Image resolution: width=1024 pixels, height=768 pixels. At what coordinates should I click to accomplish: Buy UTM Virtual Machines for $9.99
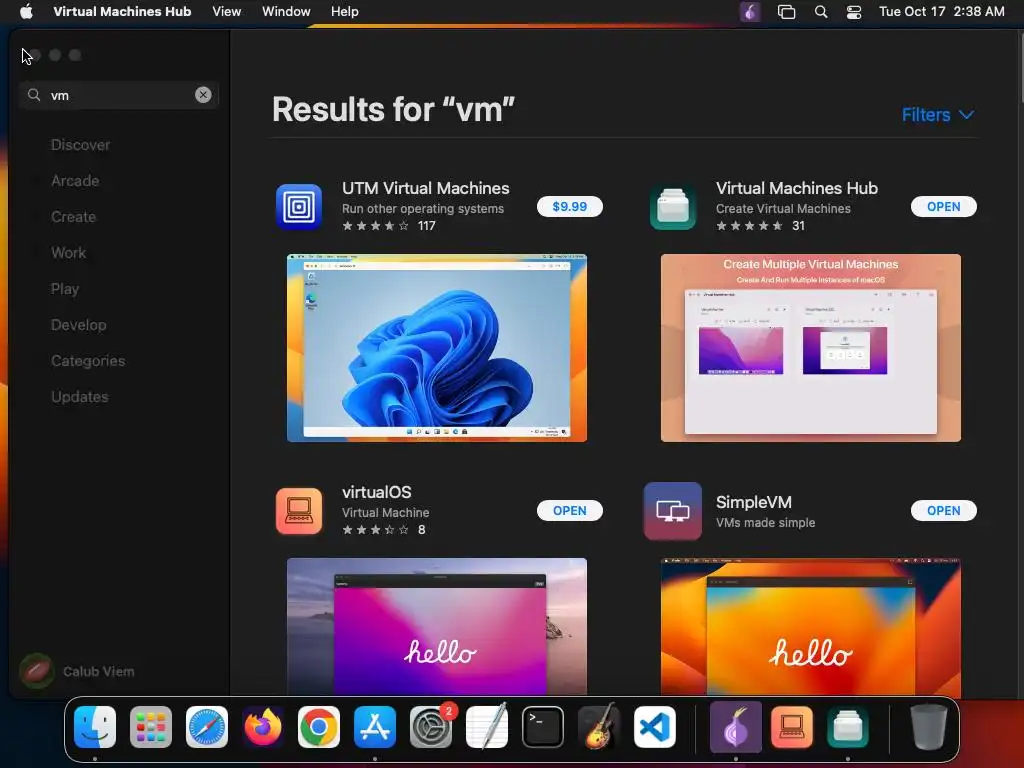pos(569,206)
